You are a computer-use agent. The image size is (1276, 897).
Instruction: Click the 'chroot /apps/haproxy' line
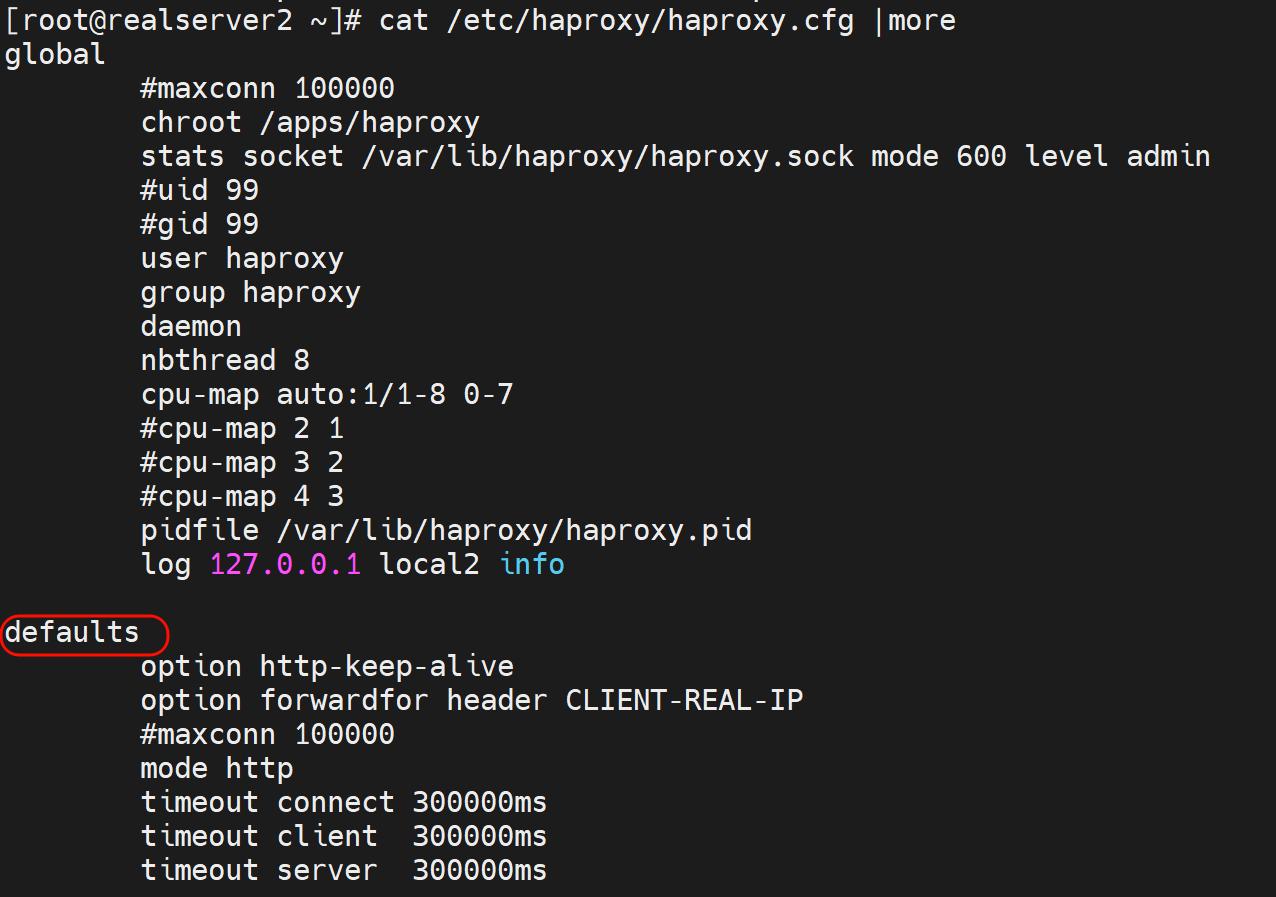coord(310,123)
